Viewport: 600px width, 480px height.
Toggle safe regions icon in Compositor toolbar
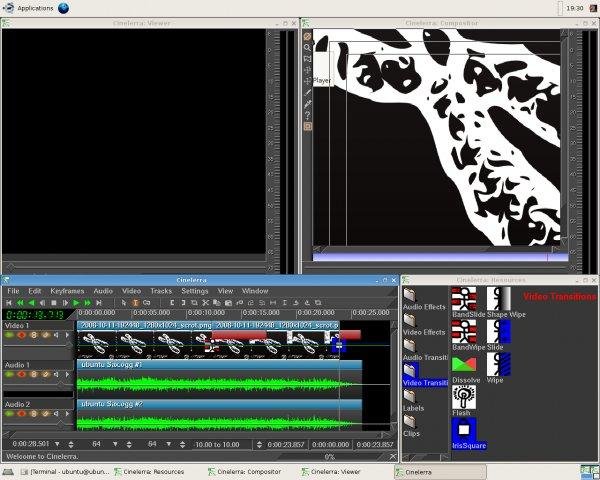coord(308,127)
